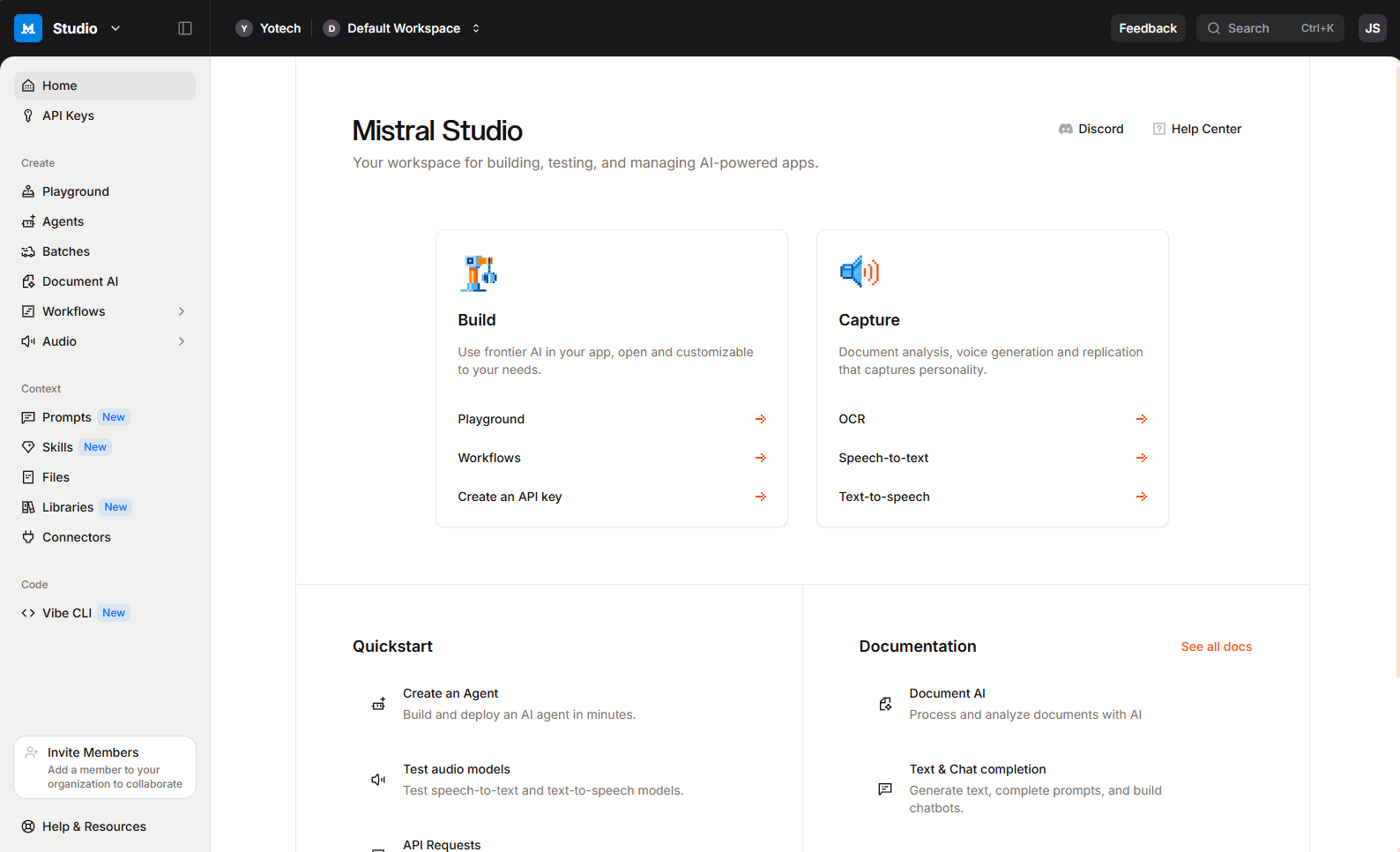Open the Batches sidebar entry
1400x852 pixels.
(105, 251)
